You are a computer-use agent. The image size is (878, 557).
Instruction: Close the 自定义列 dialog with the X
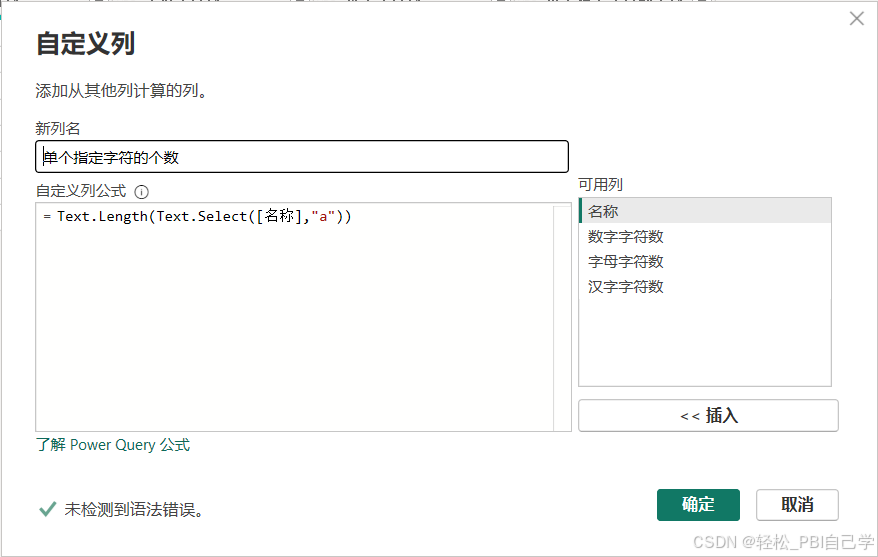856,18
